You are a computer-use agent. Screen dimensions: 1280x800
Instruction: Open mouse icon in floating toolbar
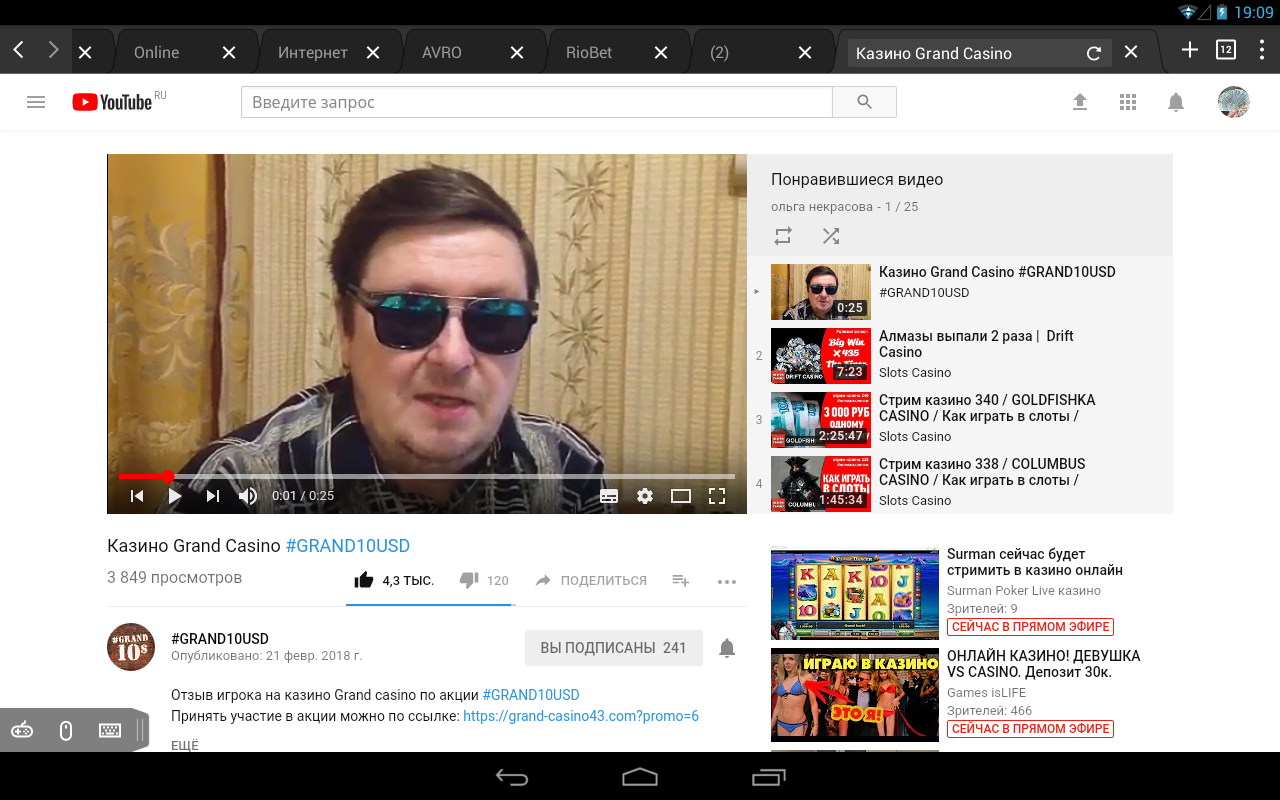point(66,731)
